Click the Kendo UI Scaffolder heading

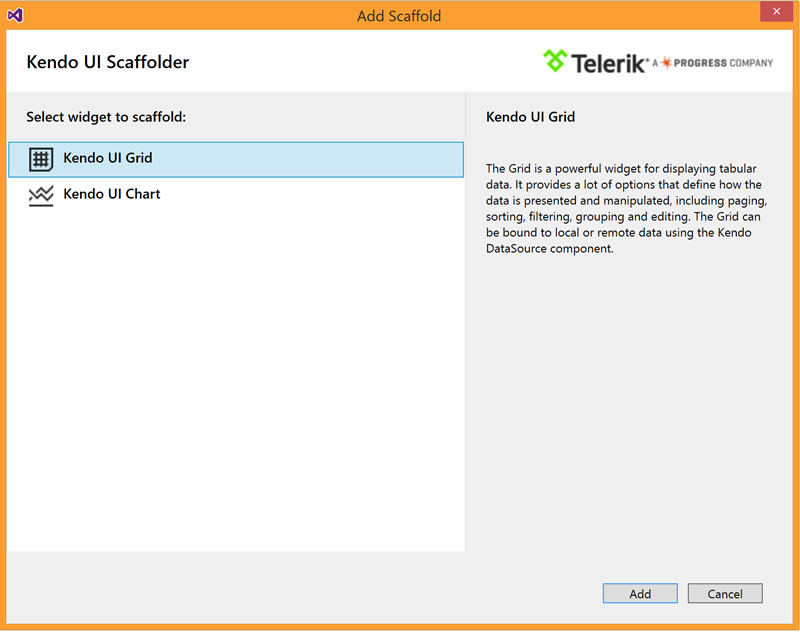coord(108,62)
